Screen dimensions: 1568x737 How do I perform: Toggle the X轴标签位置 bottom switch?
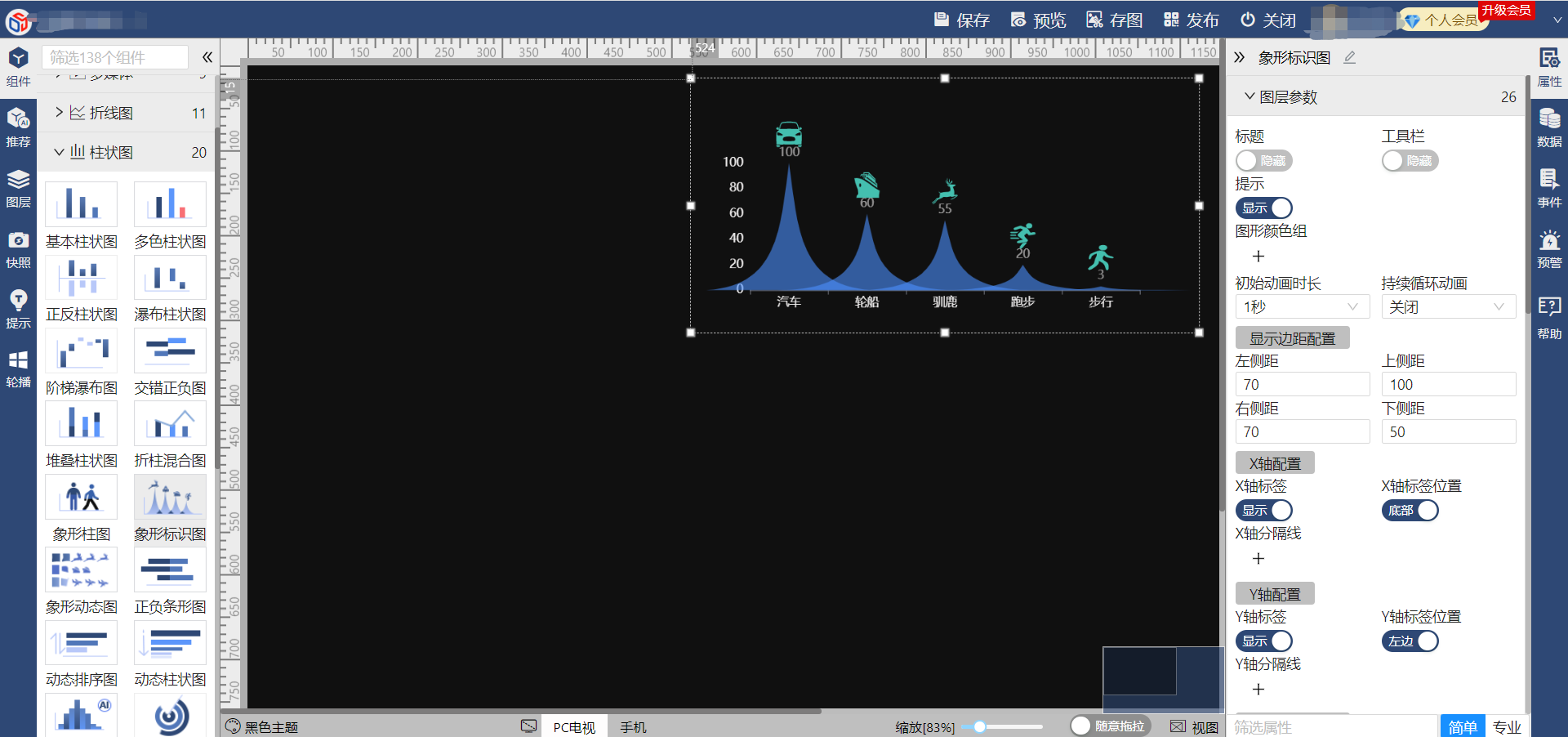tap(1410, 511)
